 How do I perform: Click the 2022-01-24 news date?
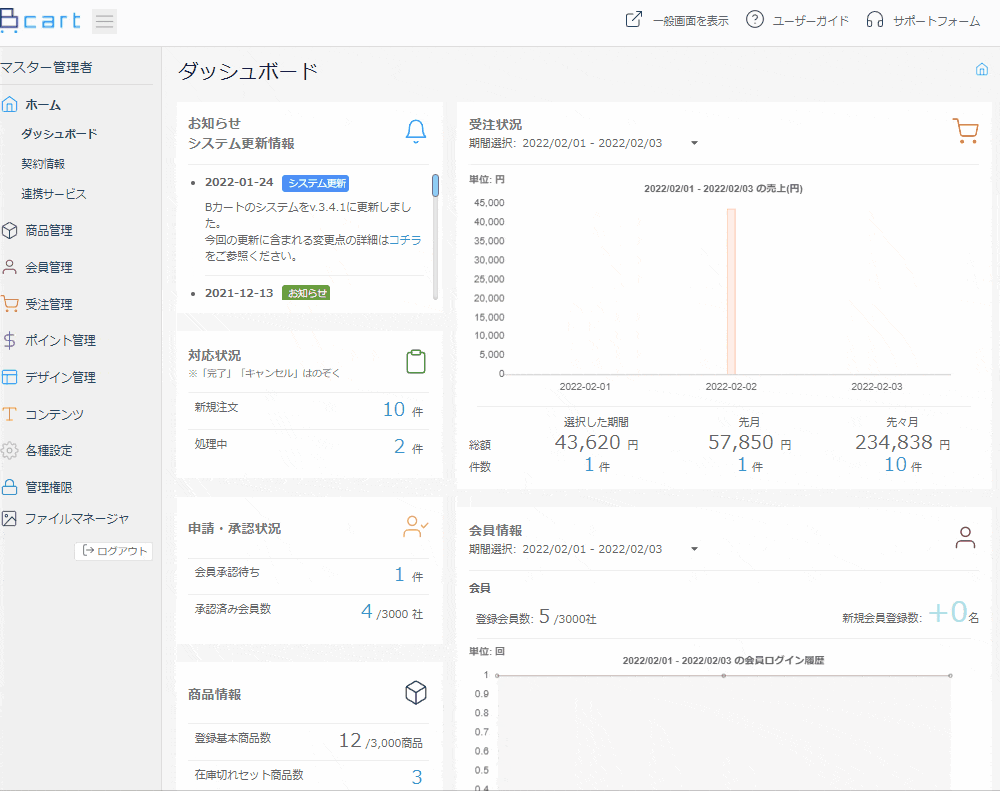pyautogui.click(x=239, y=182)
